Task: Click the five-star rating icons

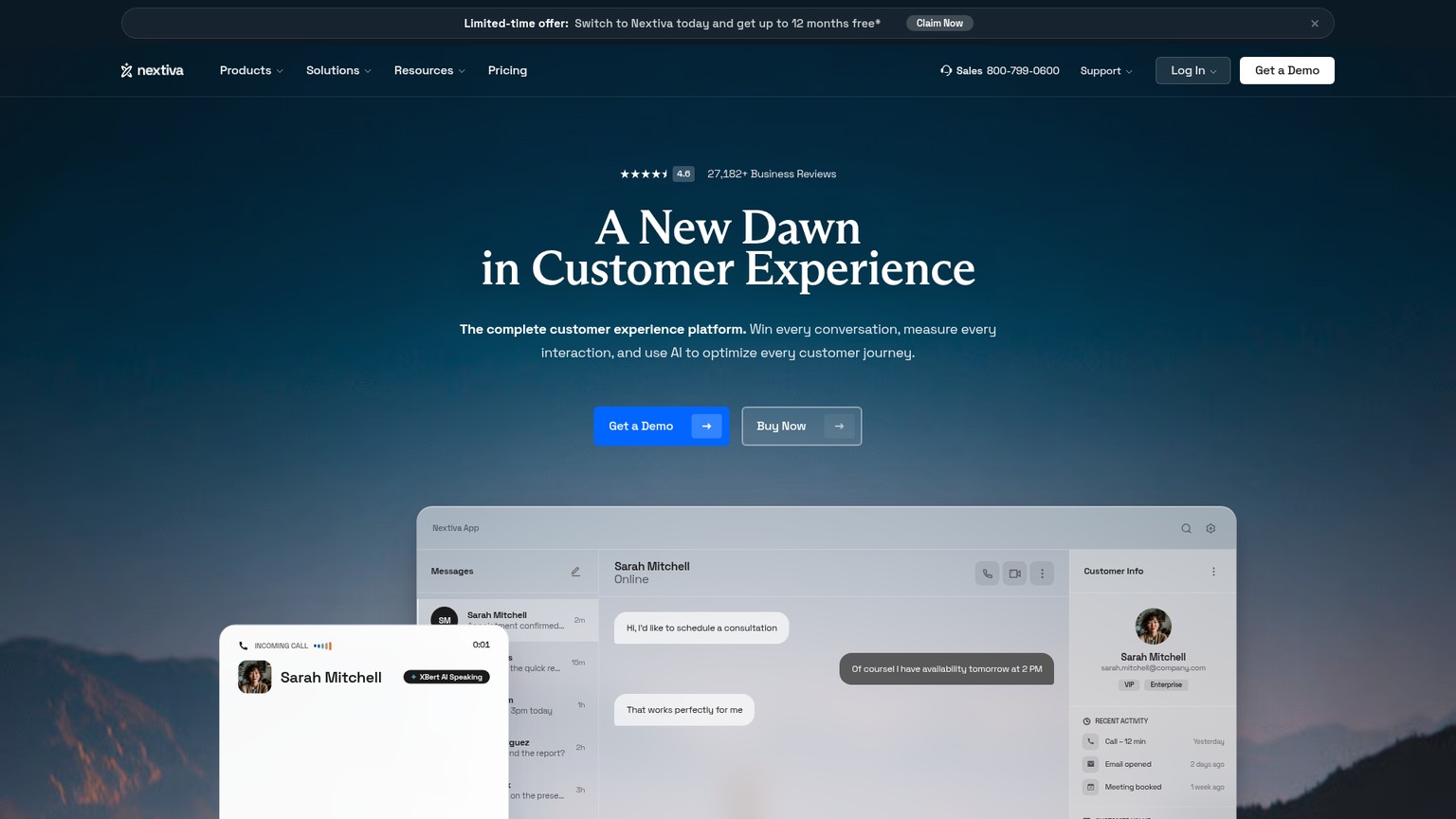Action: (644, 173)
